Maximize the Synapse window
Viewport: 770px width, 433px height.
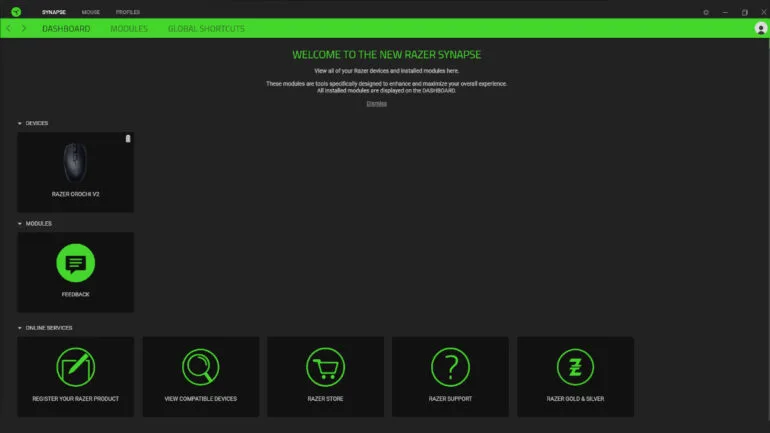tap(744, 12)
